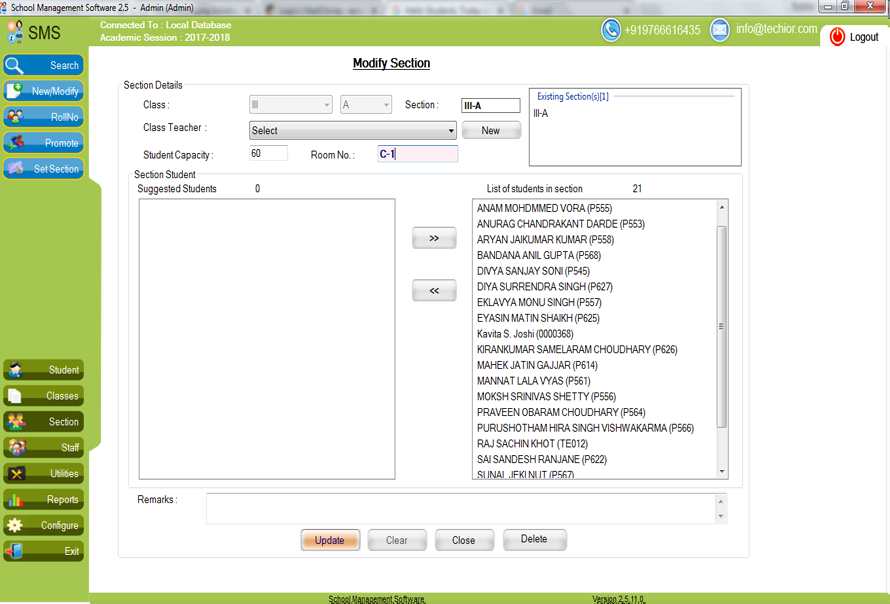Click the info@techior.com email link
Image resolution: width=890 pixels, height=604 pixels.
pyautogui.click(x=776, y=29)
